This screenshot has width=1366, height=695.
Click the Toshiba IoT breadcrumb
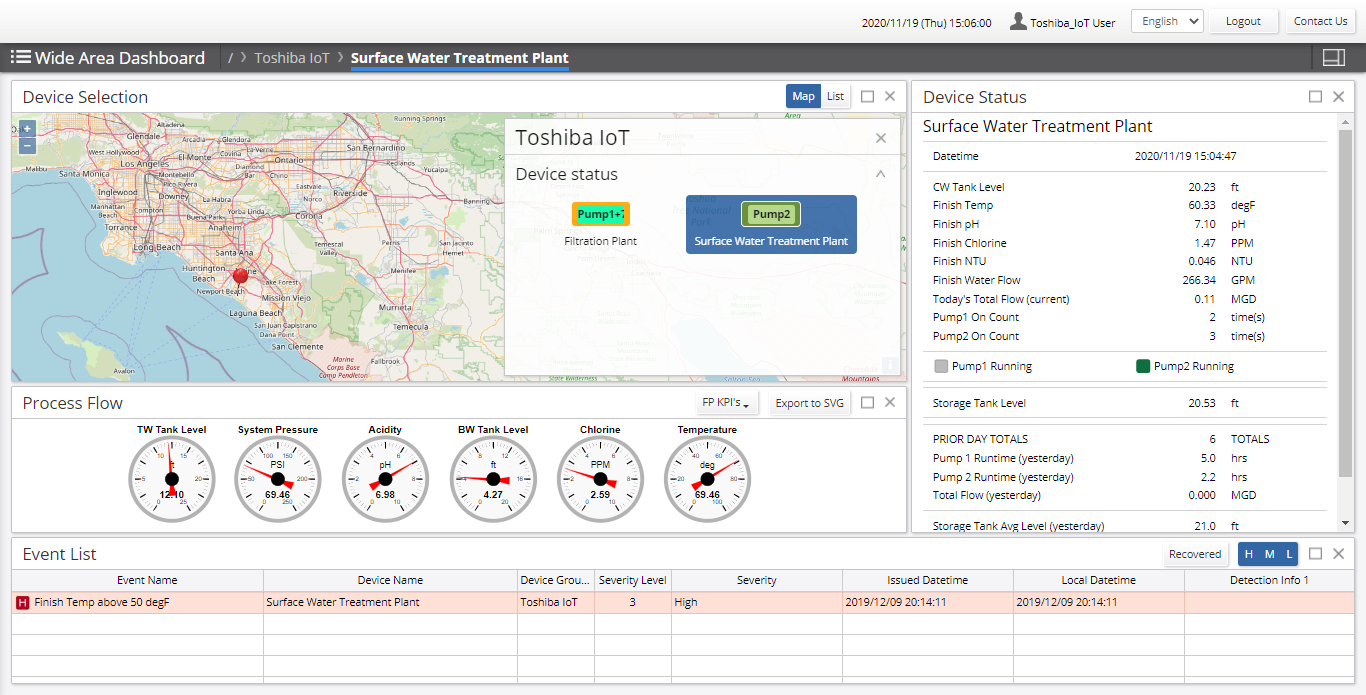pyautogui.click(x=291, y=58)
